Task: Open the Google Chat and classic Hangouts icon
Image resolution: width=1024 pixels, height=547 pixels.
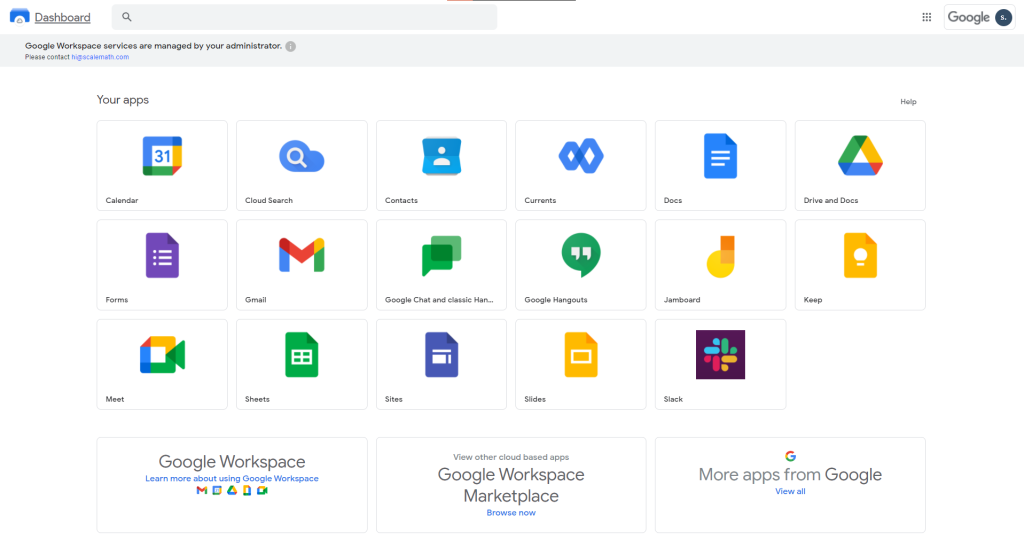Action: pyautogui.click(x=441, y=255)
